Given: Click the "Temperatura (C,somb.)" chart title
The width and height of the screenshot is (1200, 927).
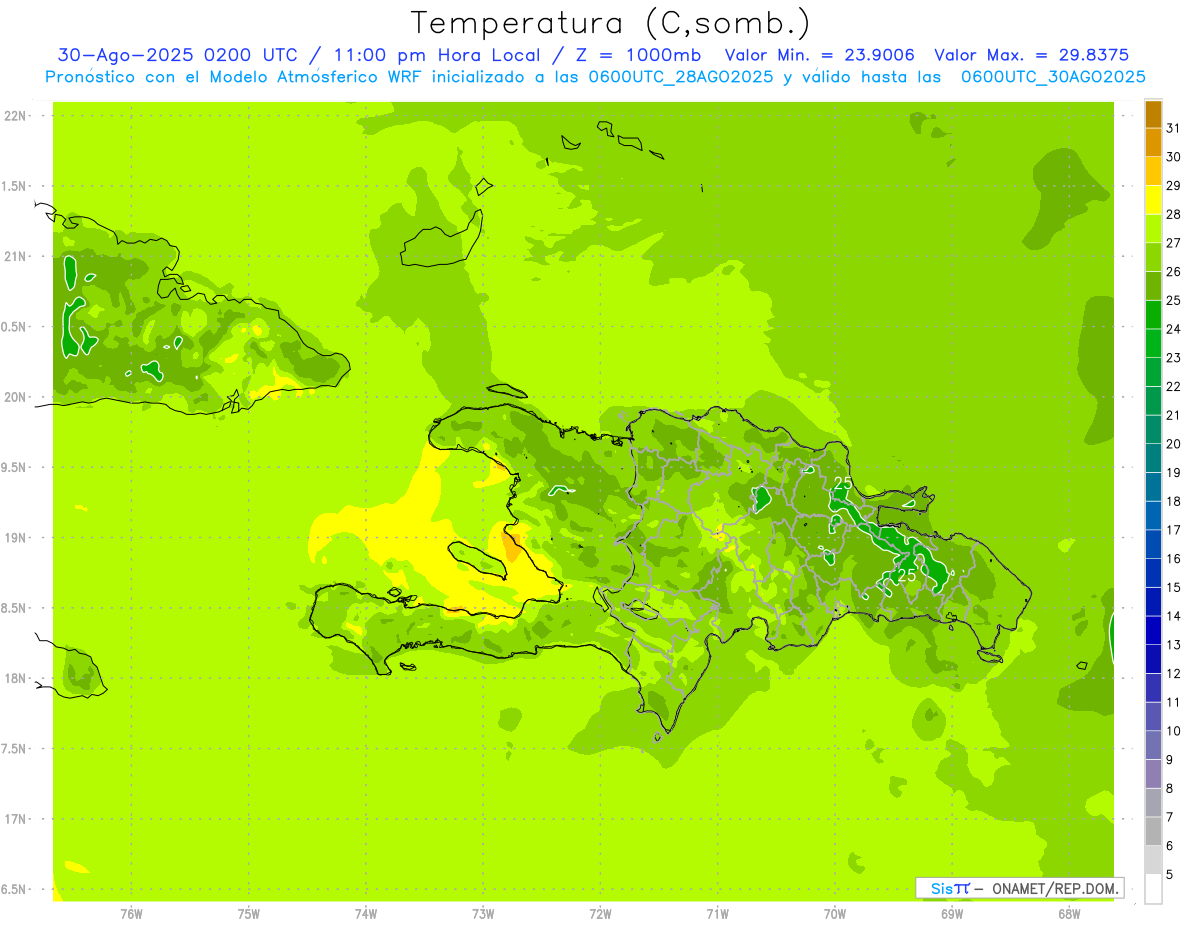Looking at the screenshot, I should [611, 23].
